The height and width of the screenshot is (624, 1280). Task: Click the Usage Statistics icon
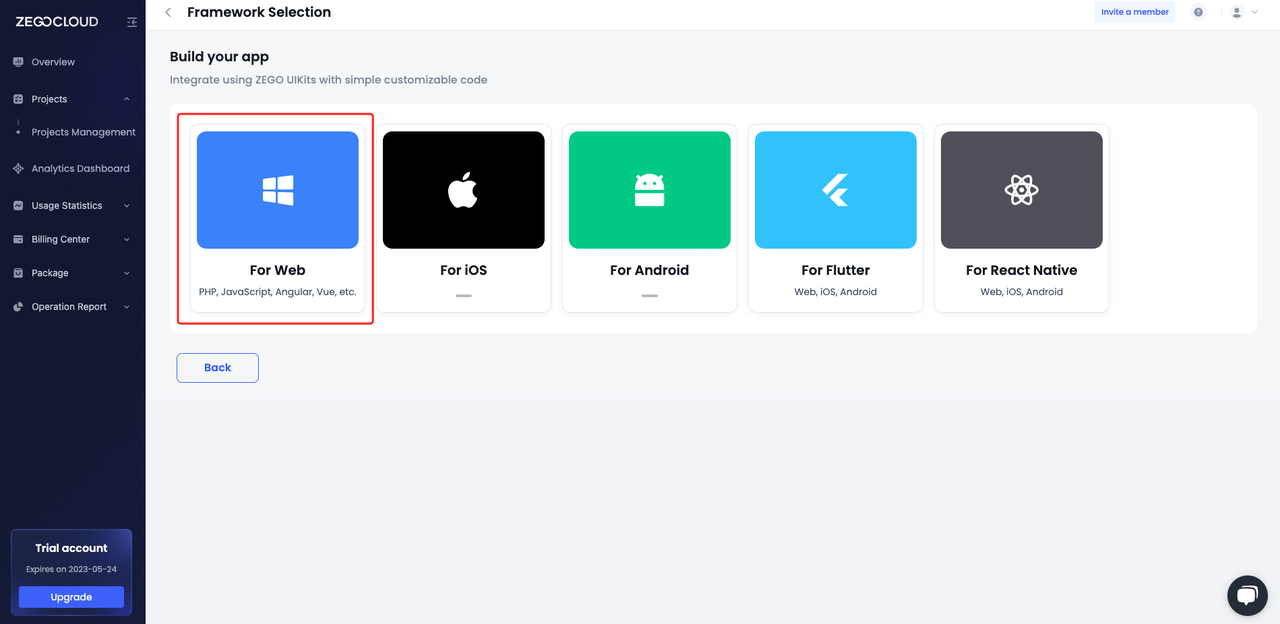[18, 206]
